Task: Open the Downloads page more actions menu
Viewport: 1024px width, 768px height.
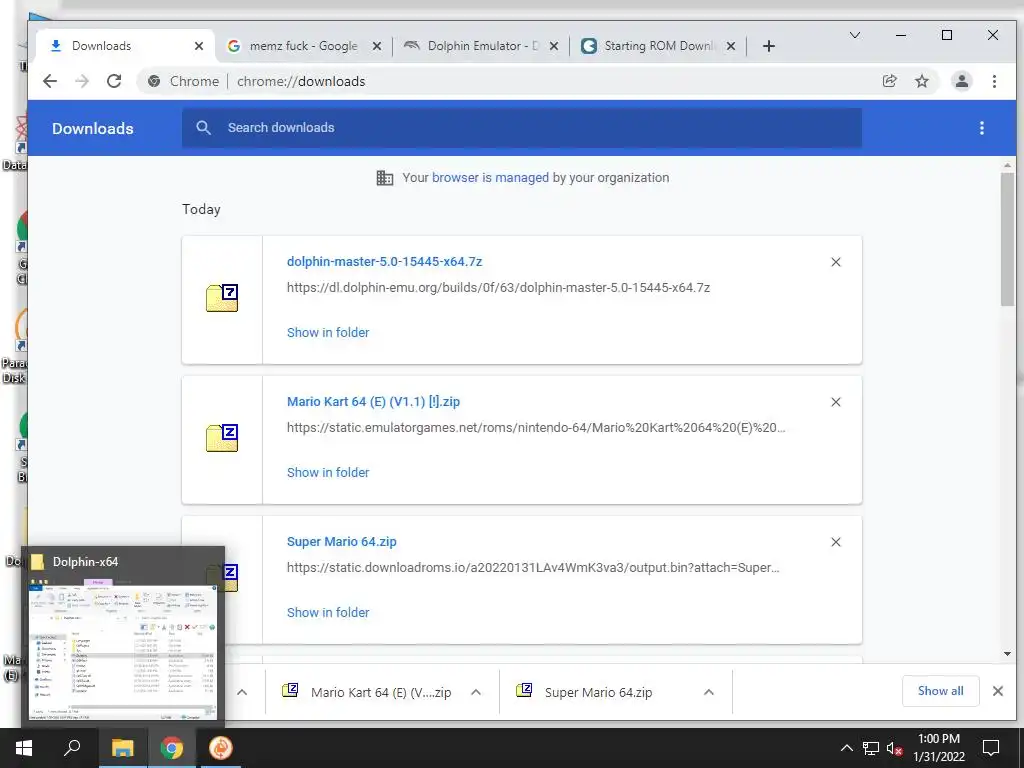Action: [x=982, y=128]
